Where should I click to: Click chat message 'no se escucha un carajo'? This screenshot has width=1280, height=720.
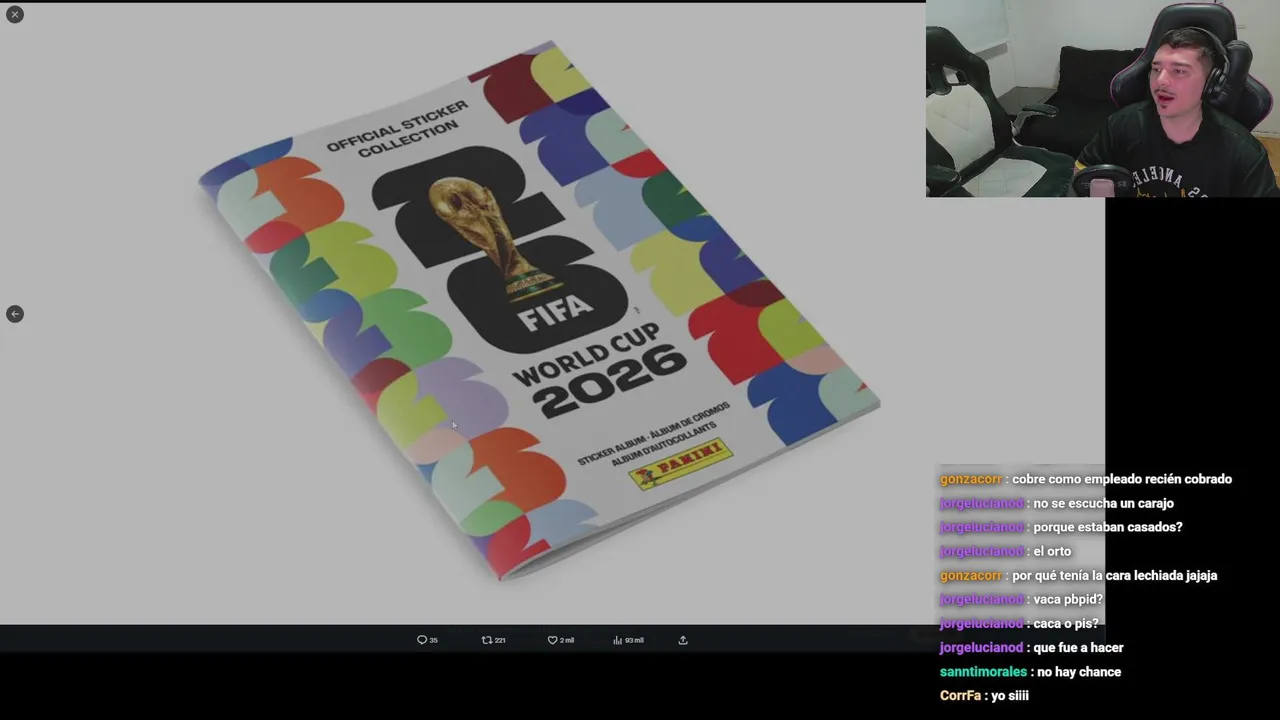pyautogui.click(x=1103, y=503)
